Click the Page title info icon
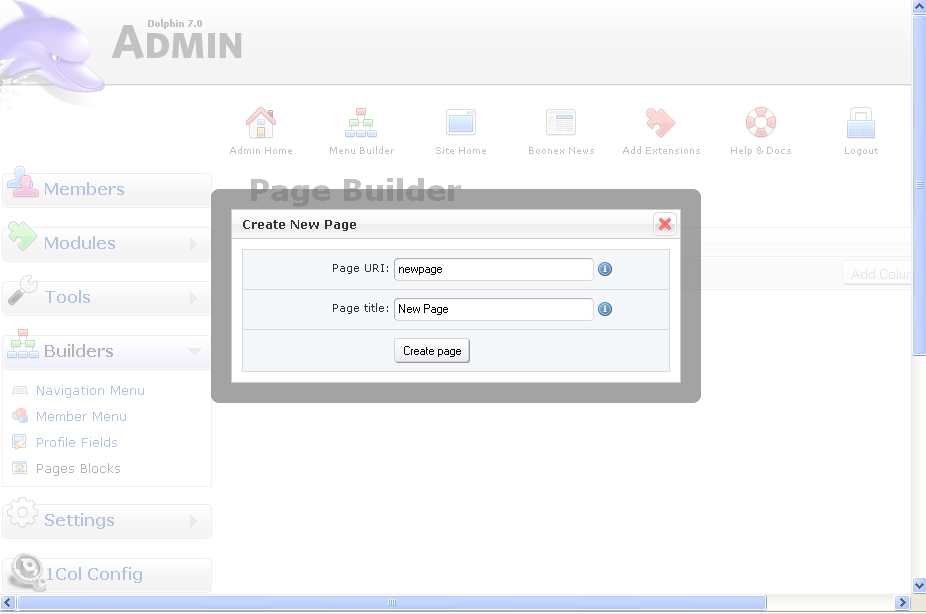The height and width of the screenshot is (614, 926). [x=605, y=309]
